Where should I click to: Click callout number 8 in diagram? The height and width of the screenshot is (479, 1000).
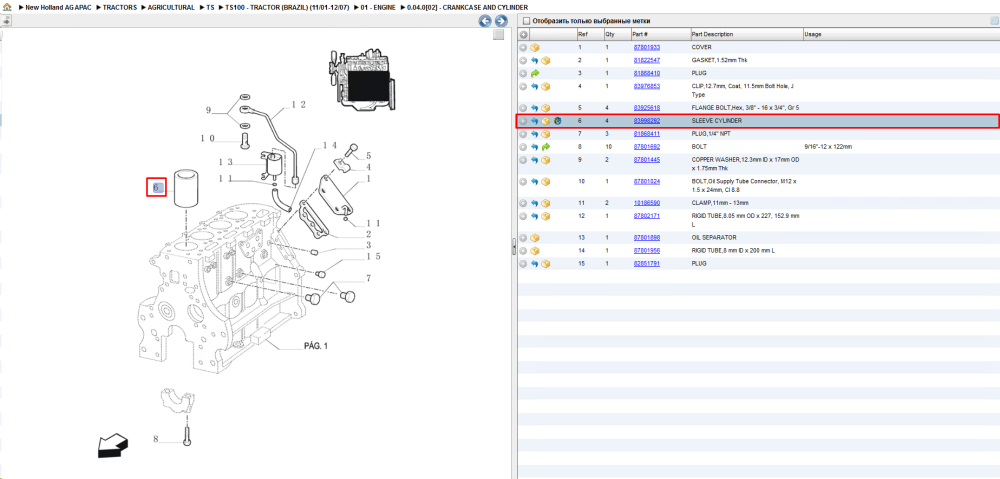click(156, 439)
